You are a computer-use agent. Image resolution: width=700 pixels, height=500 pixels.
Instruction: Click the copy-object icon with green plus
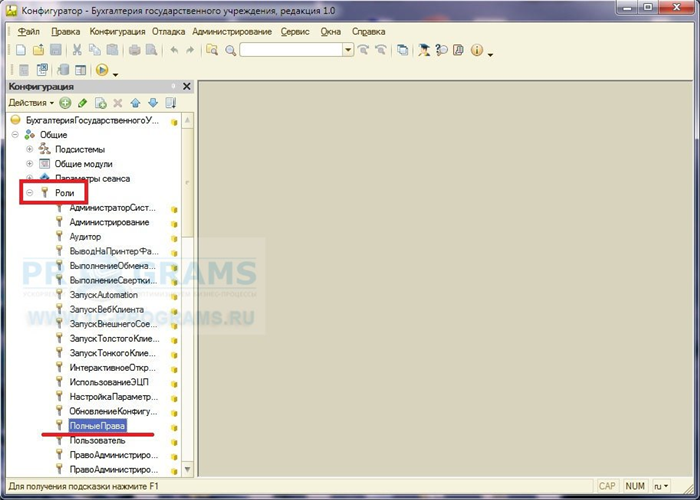tap(100, 103)
